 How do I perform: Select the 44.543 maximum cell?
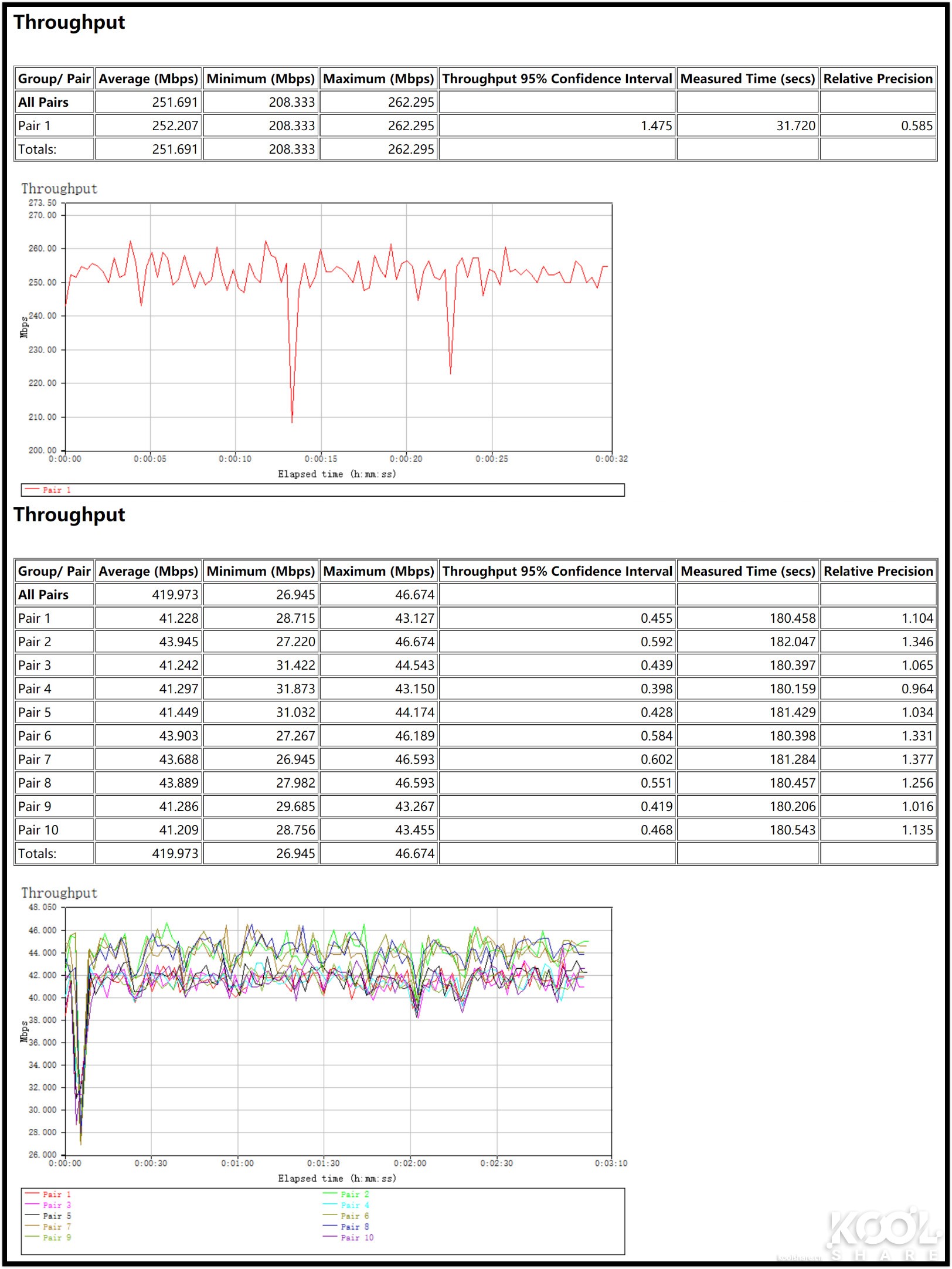point(379,665)
